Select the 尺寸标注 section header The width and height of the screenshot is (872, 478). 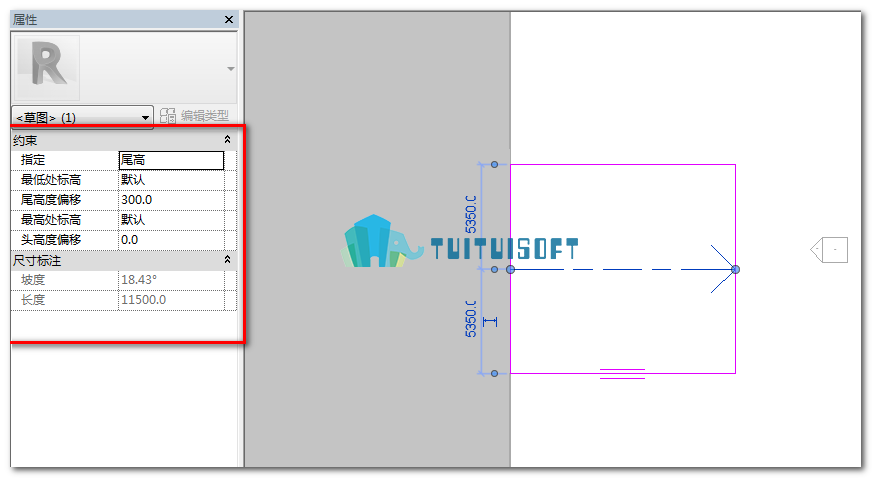point(123,260)
